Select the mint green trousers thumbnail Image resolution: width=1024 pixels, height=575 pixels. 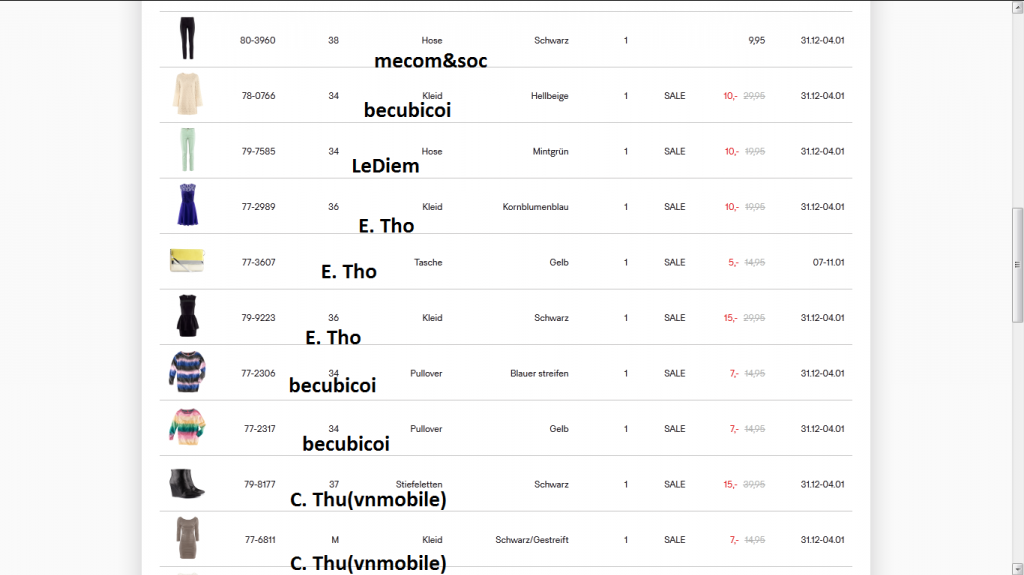(187, 150)
